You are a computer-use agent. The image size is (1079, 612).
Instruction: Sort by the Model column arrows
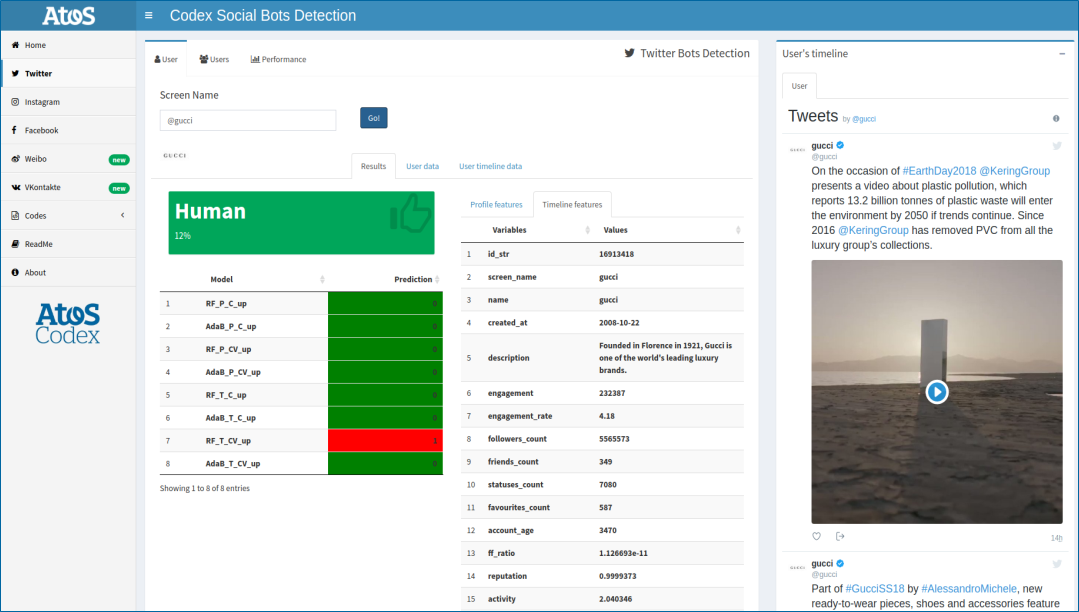click(x=322, y=279)
